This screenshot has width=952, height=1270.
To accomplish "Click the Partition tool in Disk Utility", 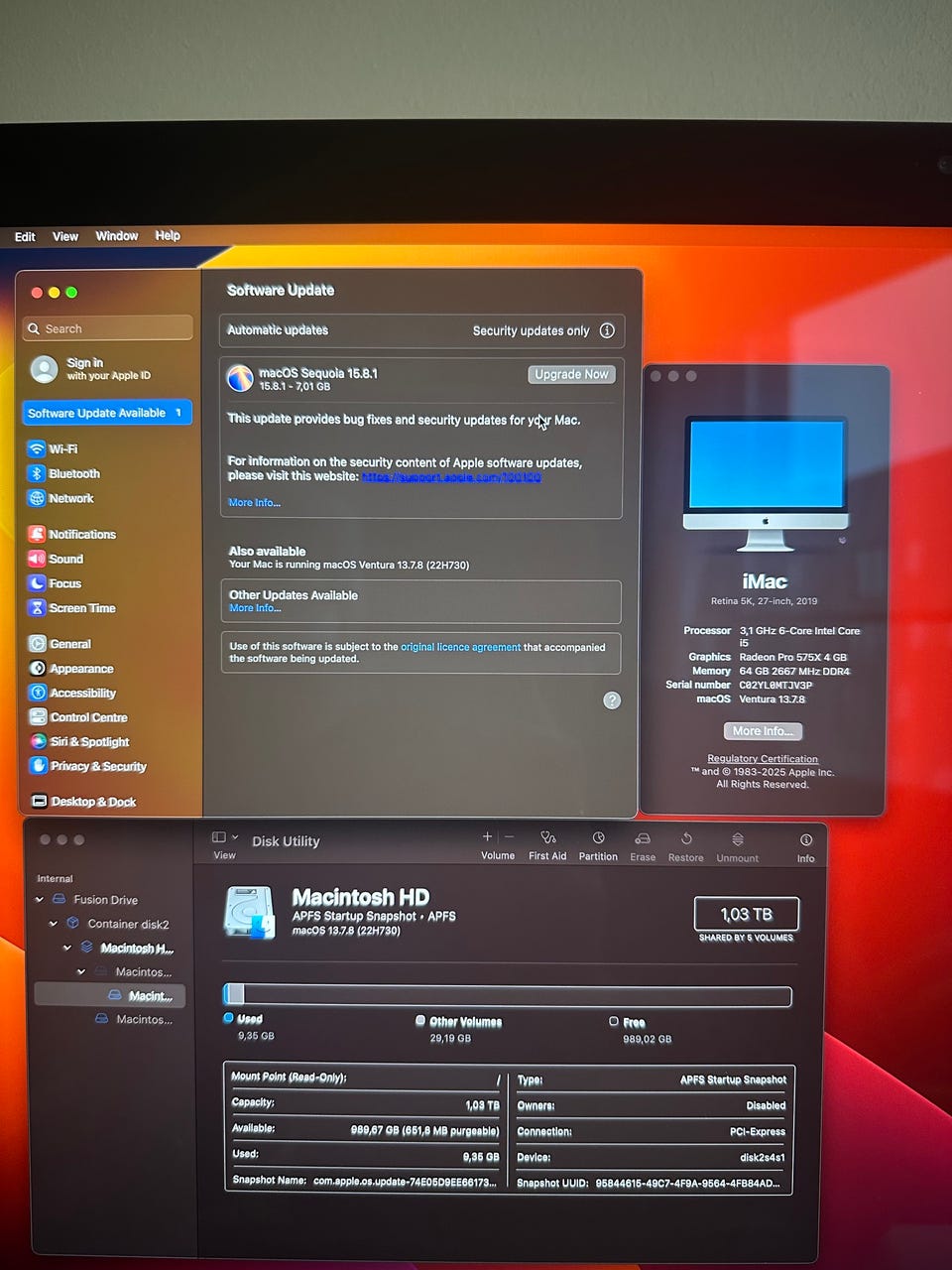I will pyautogui.click(x=598, y=845).
